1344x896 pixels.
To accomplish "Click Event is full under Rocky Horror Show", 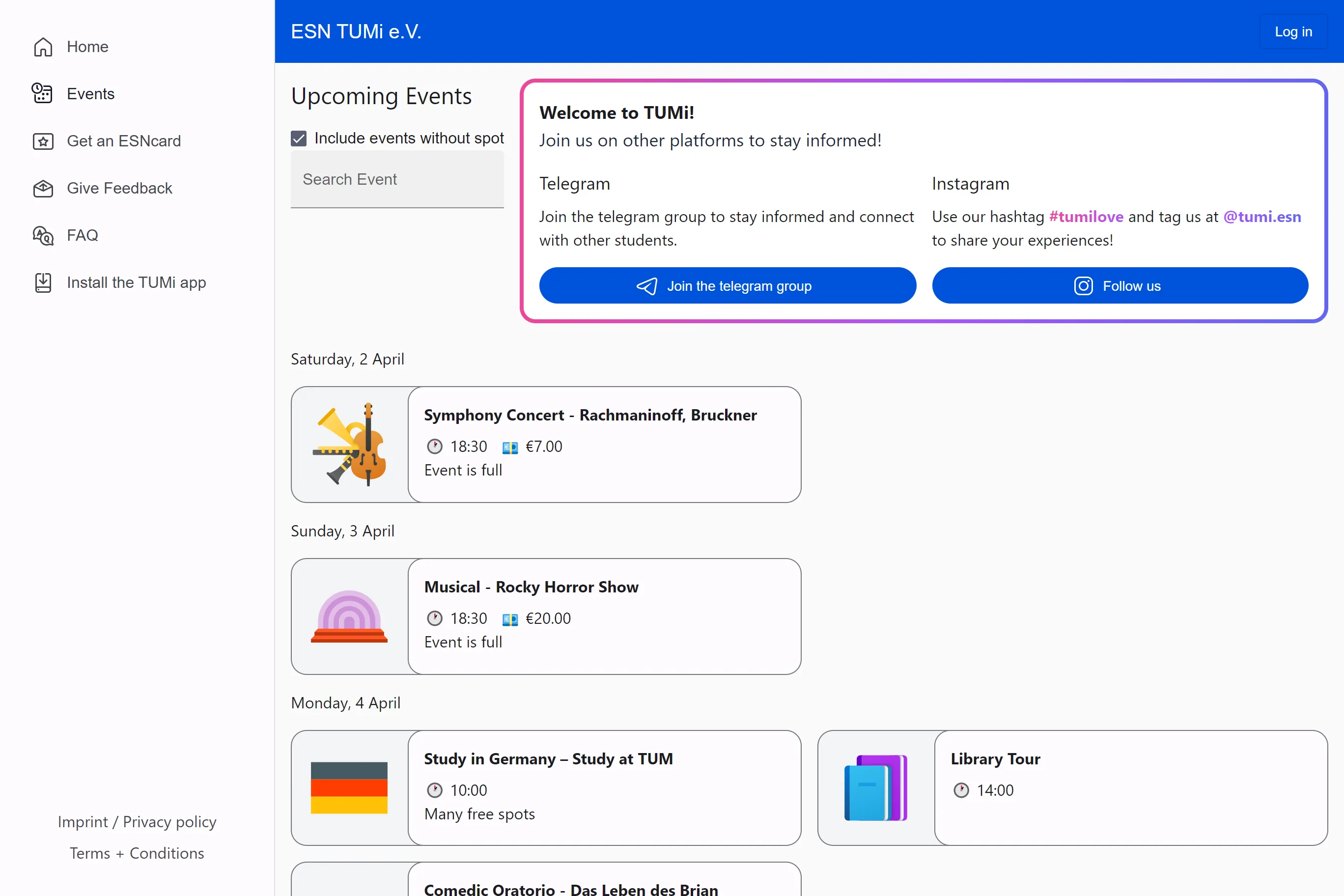I will (x=463, y=643).
